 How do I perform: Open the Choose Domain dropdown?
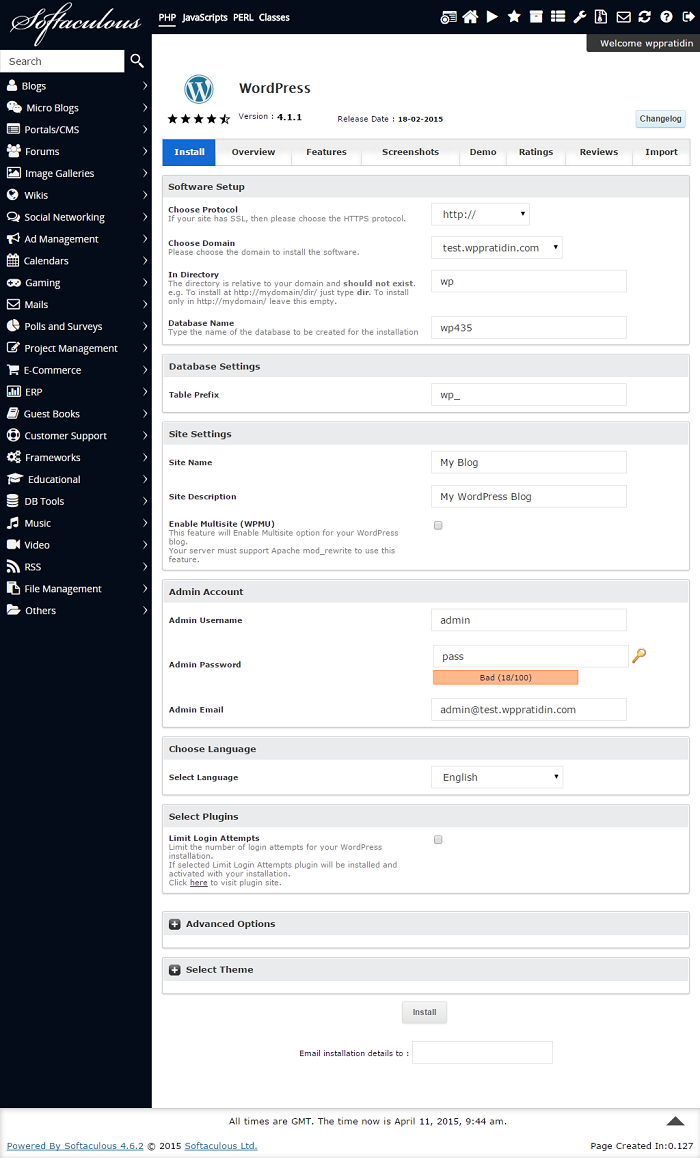pyautogui.click(x=497, y=248)
